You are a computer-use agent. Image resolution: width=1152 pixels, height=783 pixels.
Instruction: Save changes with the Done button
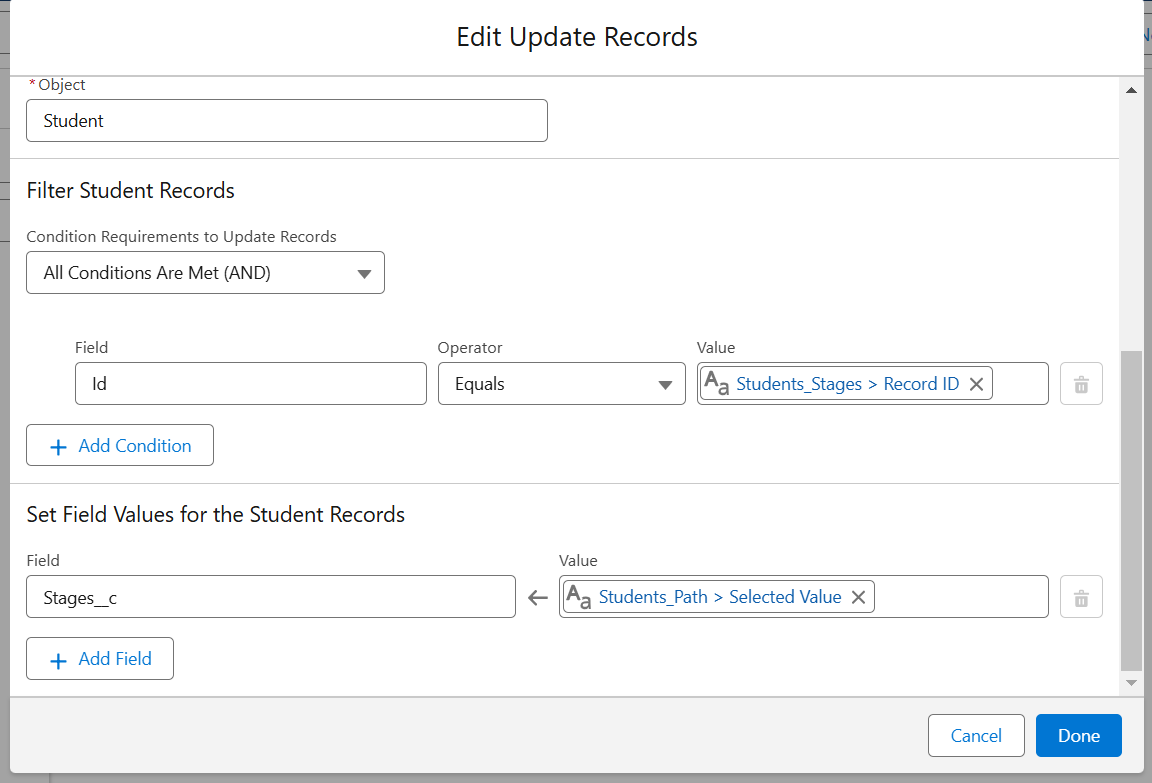point(1078,735)
